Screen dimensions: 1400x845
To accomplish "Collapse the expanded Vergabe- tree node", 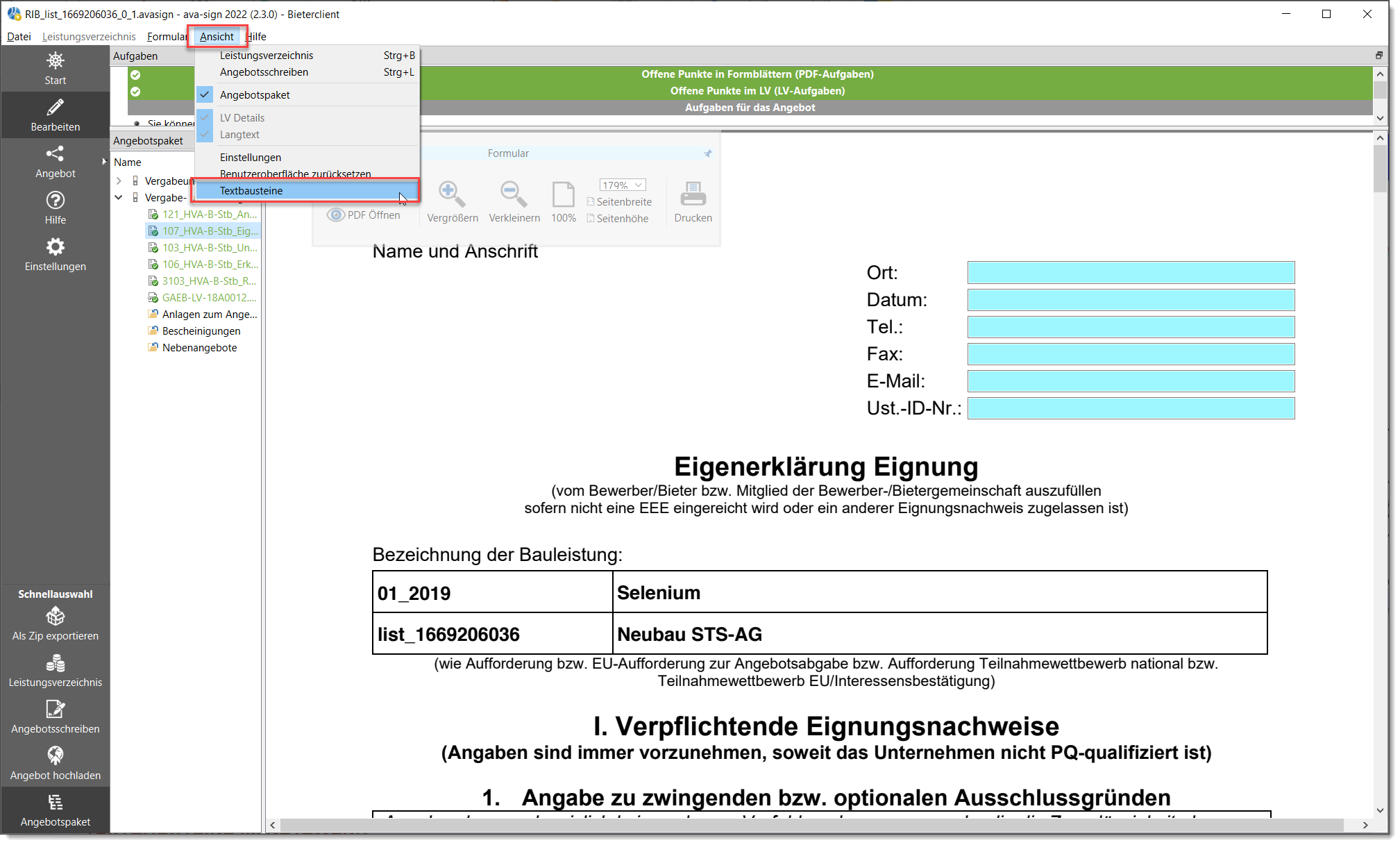I will 119,198.
